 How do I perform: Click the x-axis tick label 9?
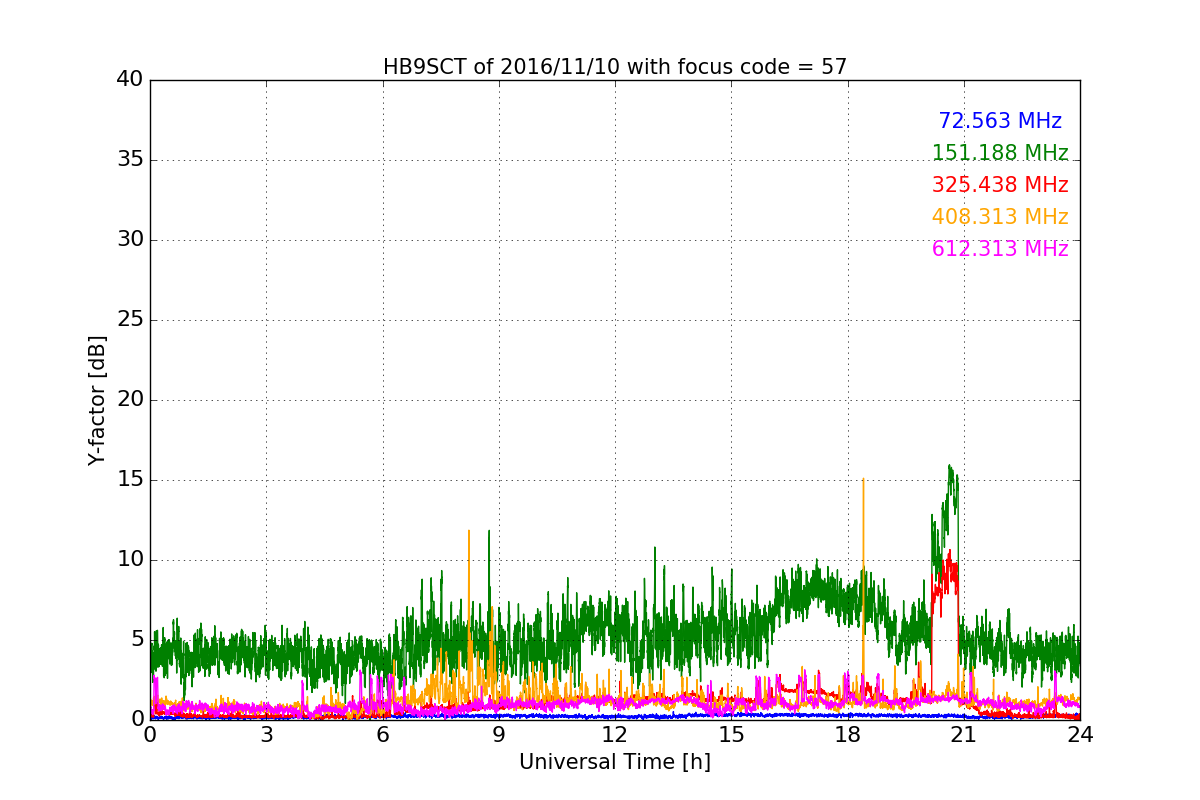click(x=499, y=734)
